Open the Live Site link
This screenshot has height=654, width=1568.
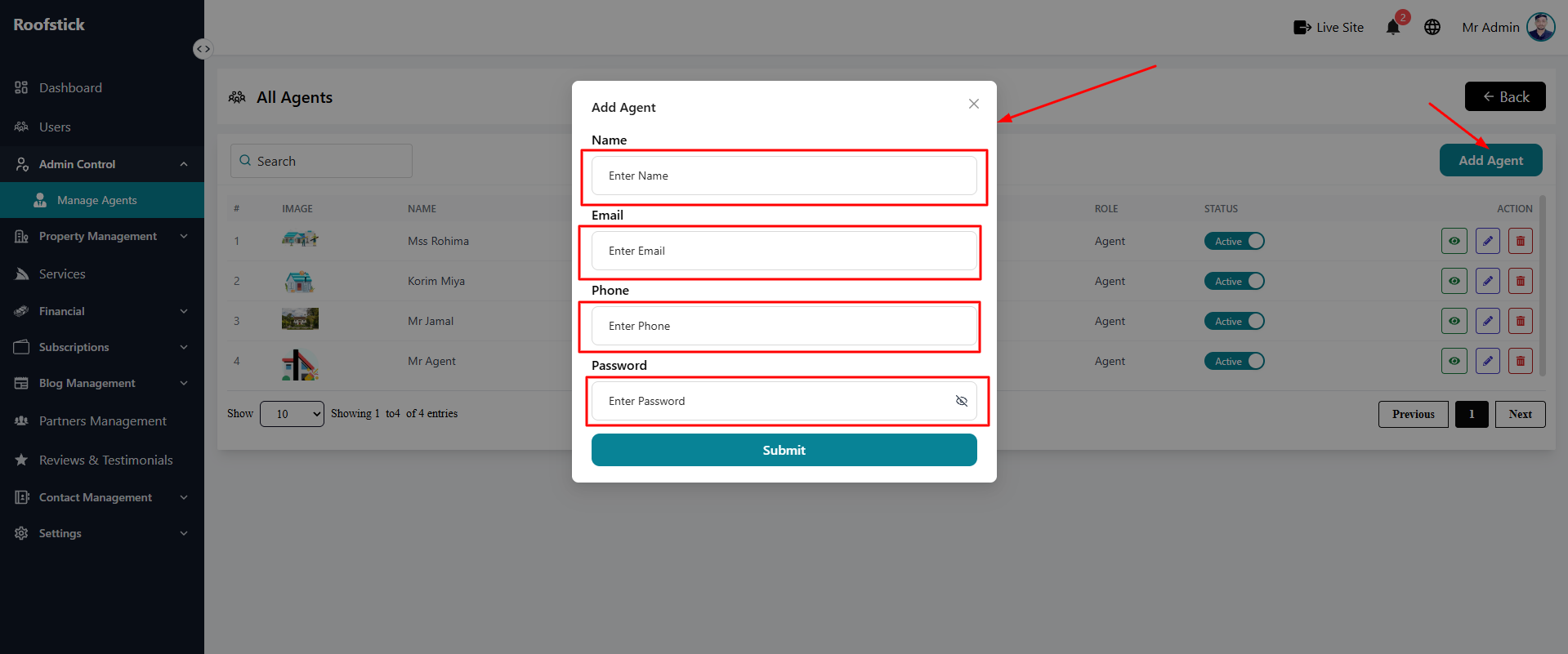1329,27
